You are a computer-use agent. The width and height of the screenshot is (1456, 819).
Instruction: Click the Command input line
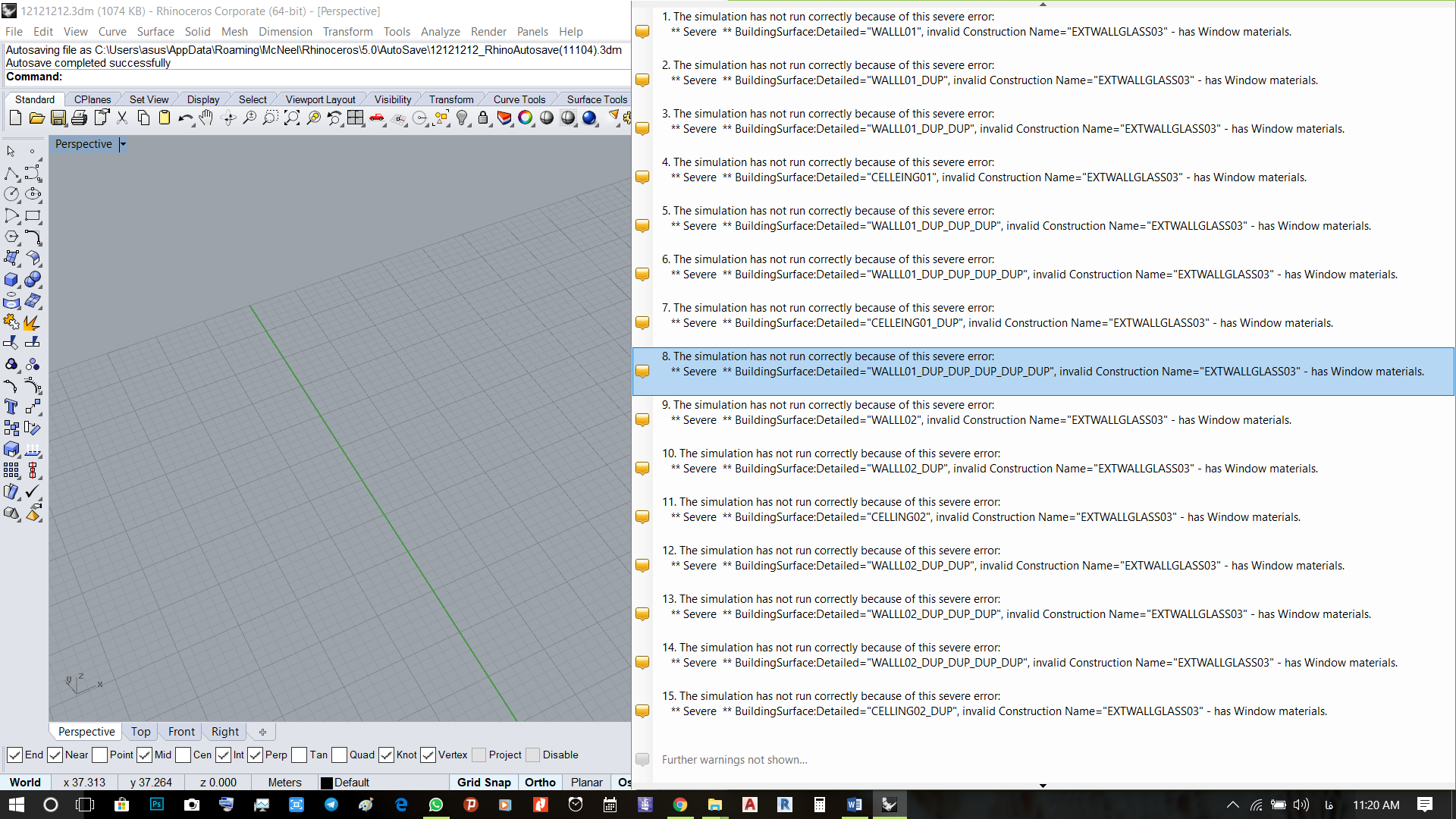(317, 77)
